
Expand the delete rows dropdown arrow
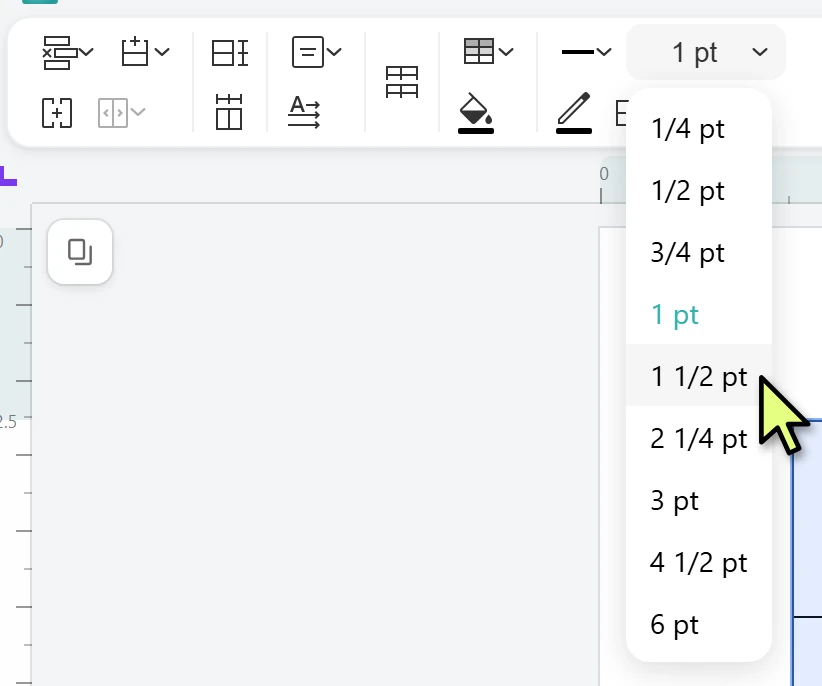click(x=86, y=52)
